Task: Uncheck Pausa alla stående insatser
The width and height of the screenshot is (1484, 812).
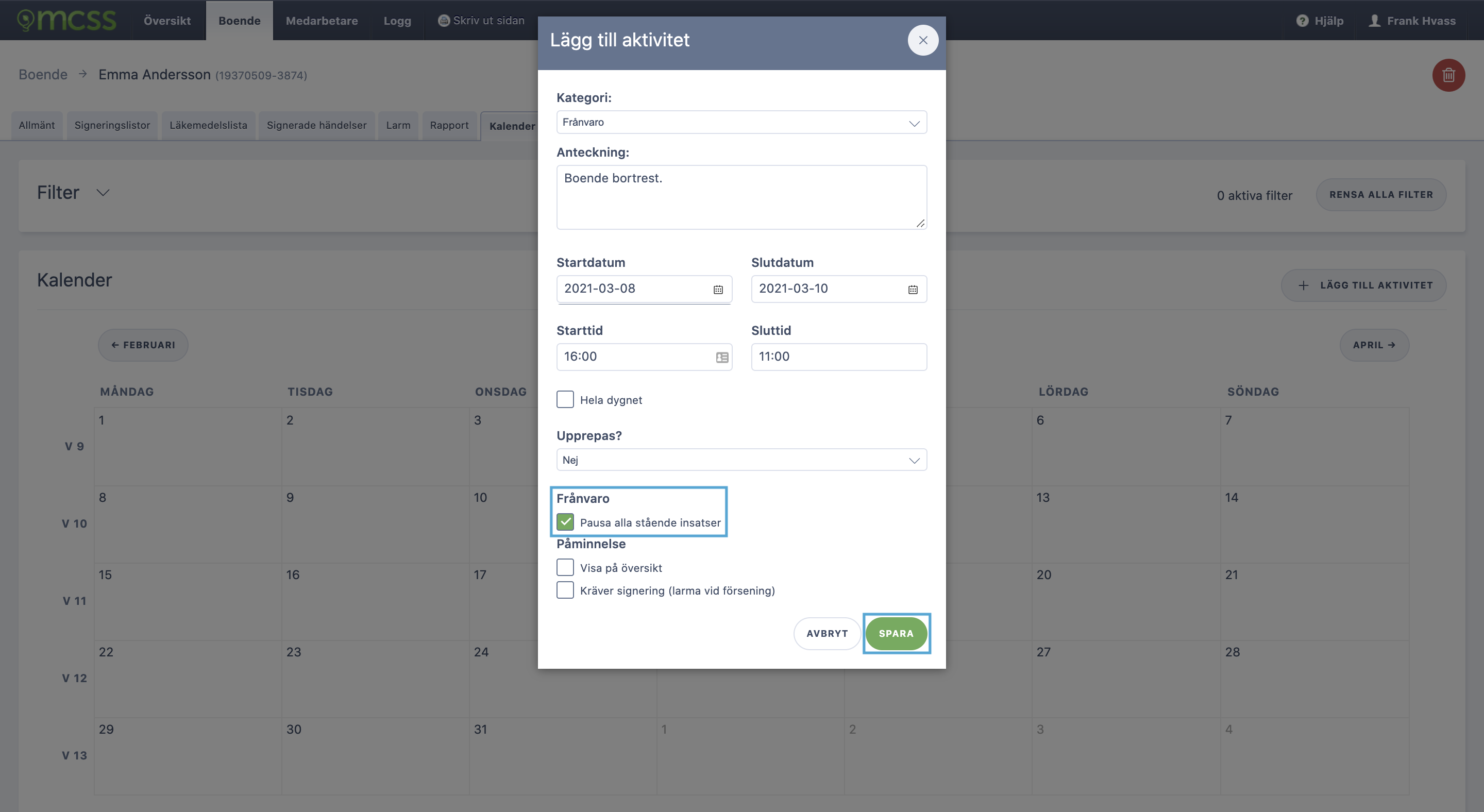Action: pyautogui.click(x=565, y=522)
